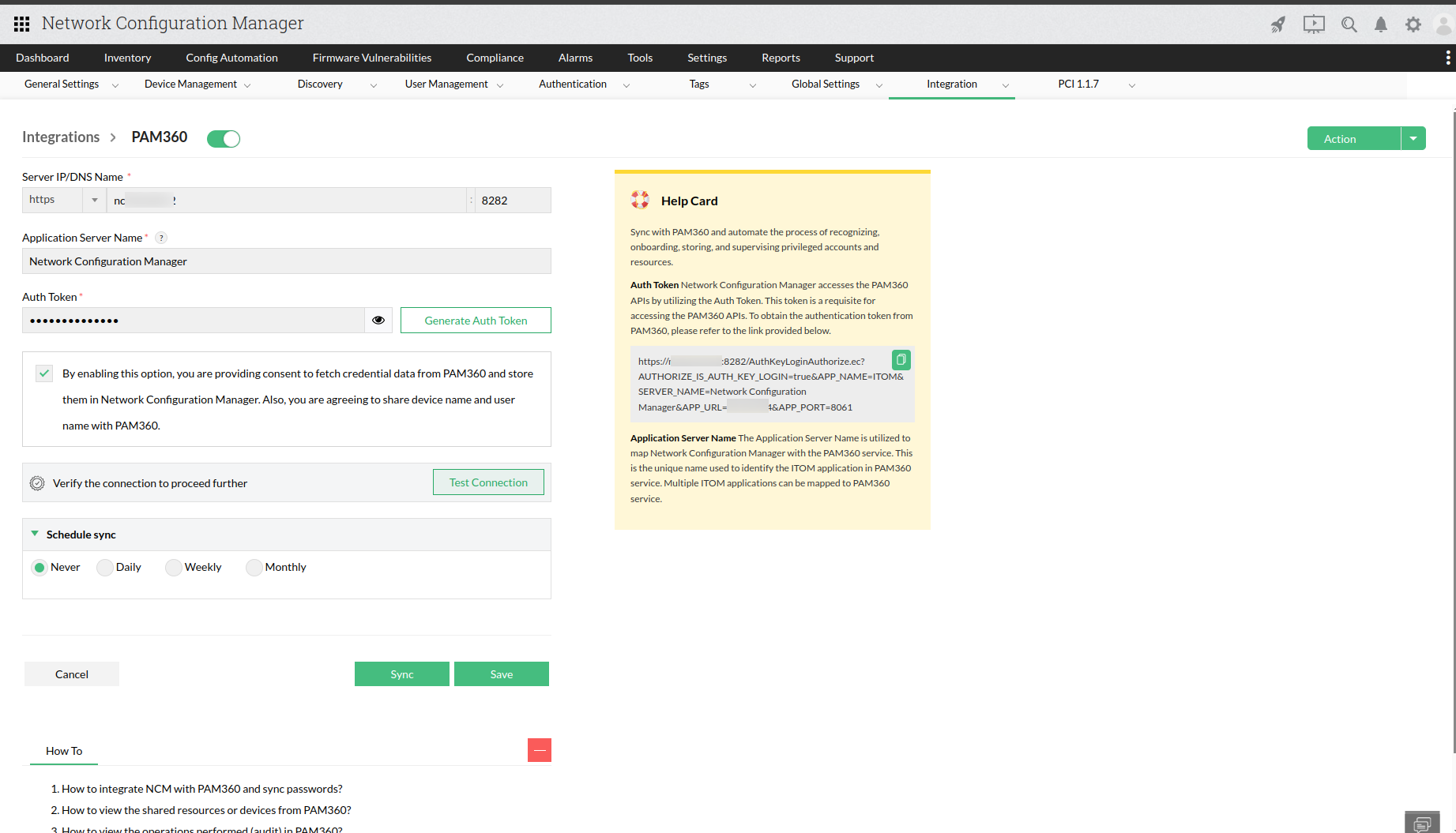Click the Sync button
This screenshot has height=833, width=1456.
pyautogui.click(x=402, y=674)
